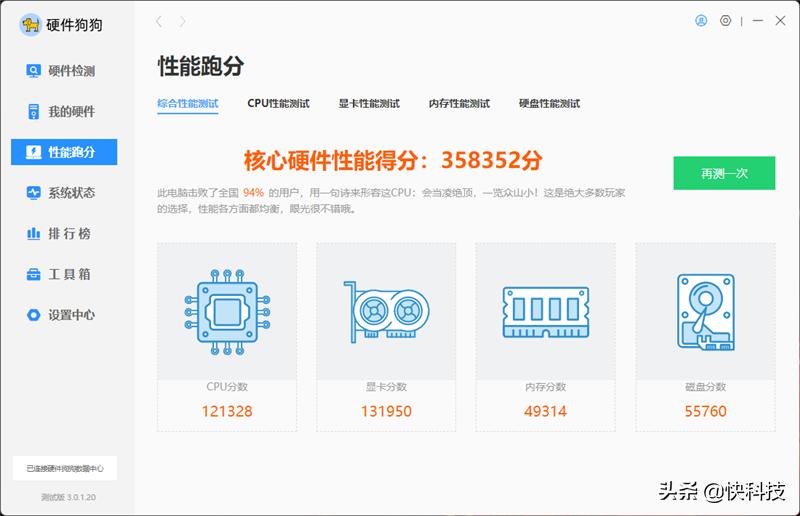Click the 已连接硬件狗狗数据中心 status box
This screenshot has width=800, height=516.
click(65, 468)
